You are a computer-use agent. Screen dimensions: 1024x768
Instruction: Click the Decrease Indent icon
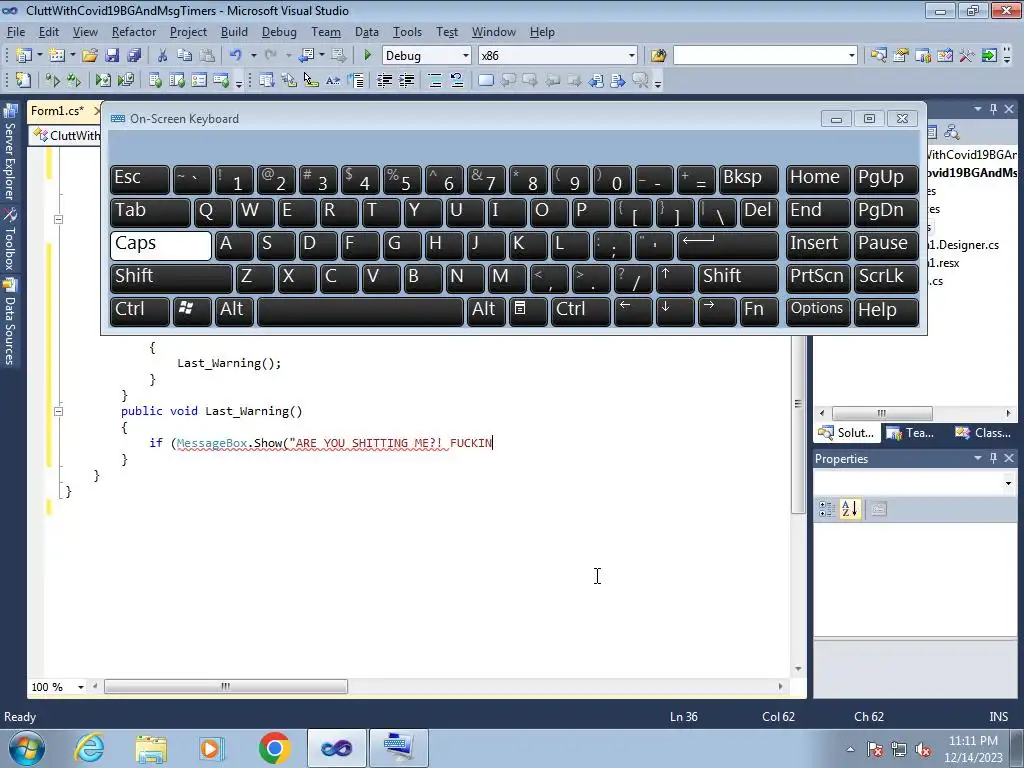385,80
